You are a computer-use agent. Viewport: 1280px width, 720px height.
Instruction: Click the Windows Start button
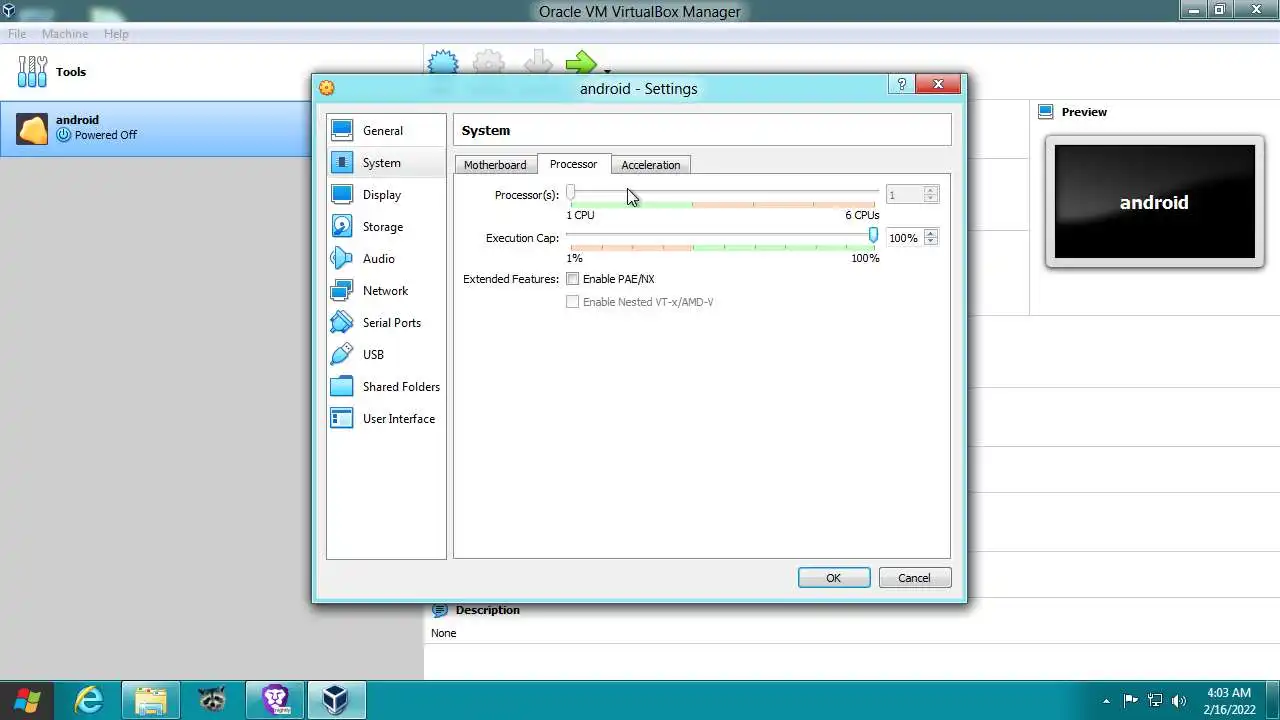click(27, 699)
